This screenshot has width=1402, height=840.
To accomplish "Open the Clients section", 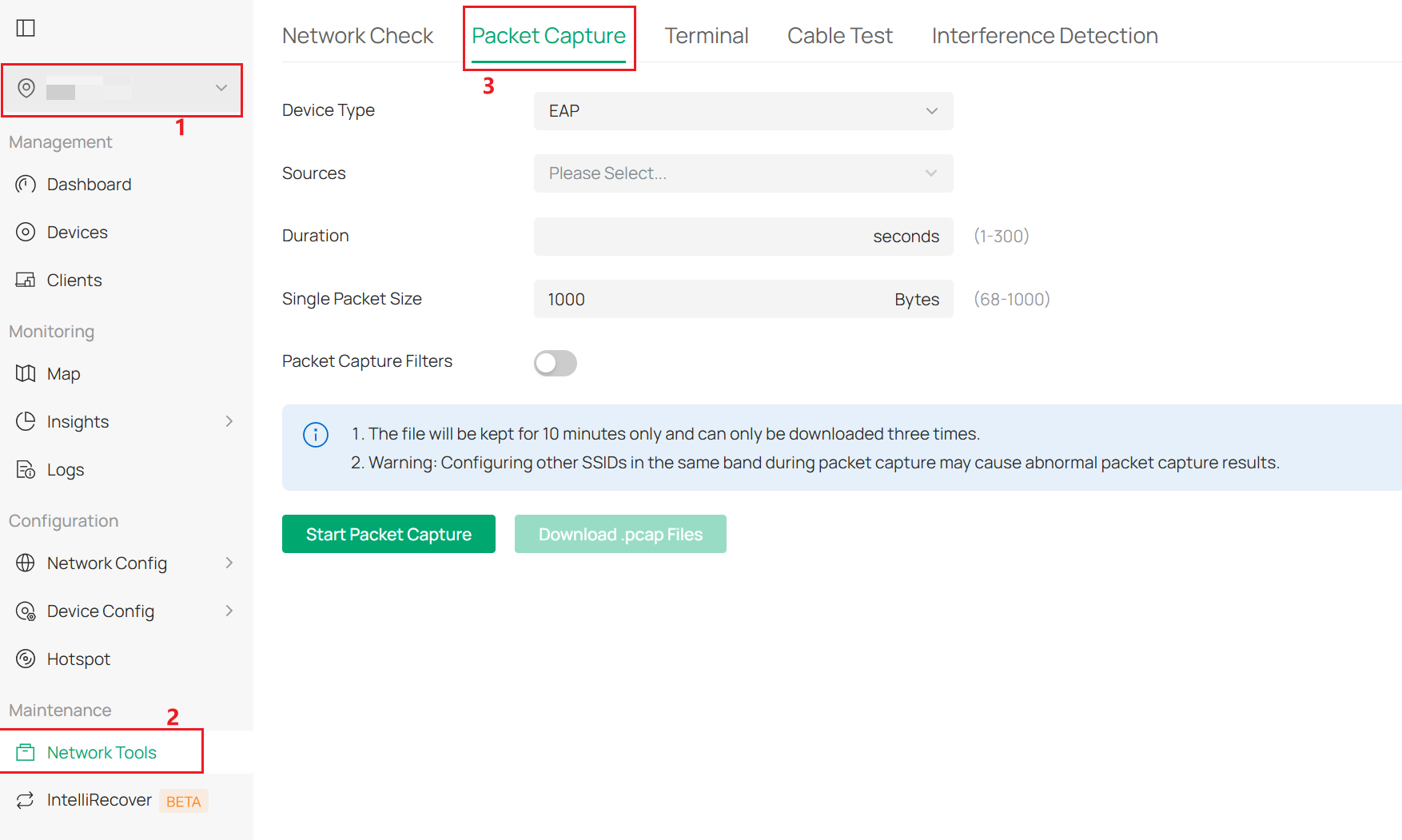I will (x=74, y=280).
